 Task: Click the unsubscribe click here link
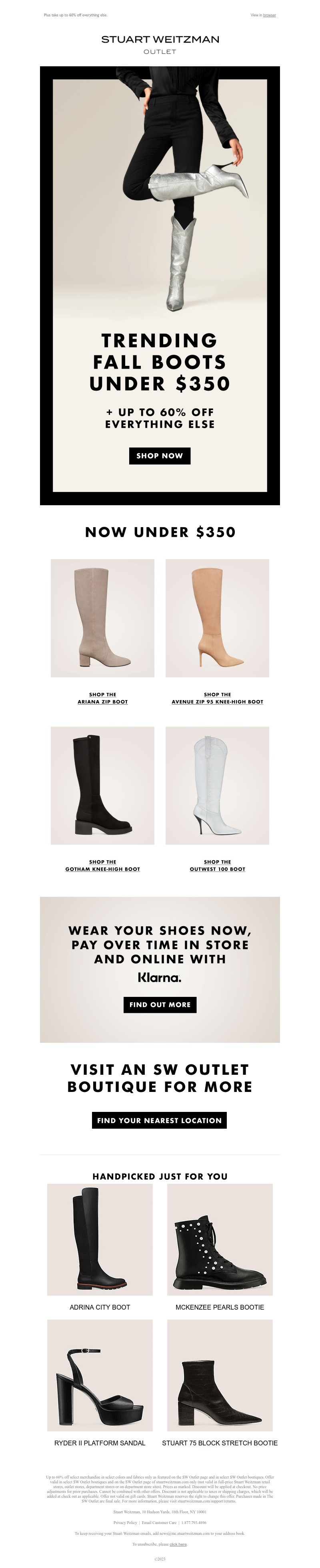178,1544
